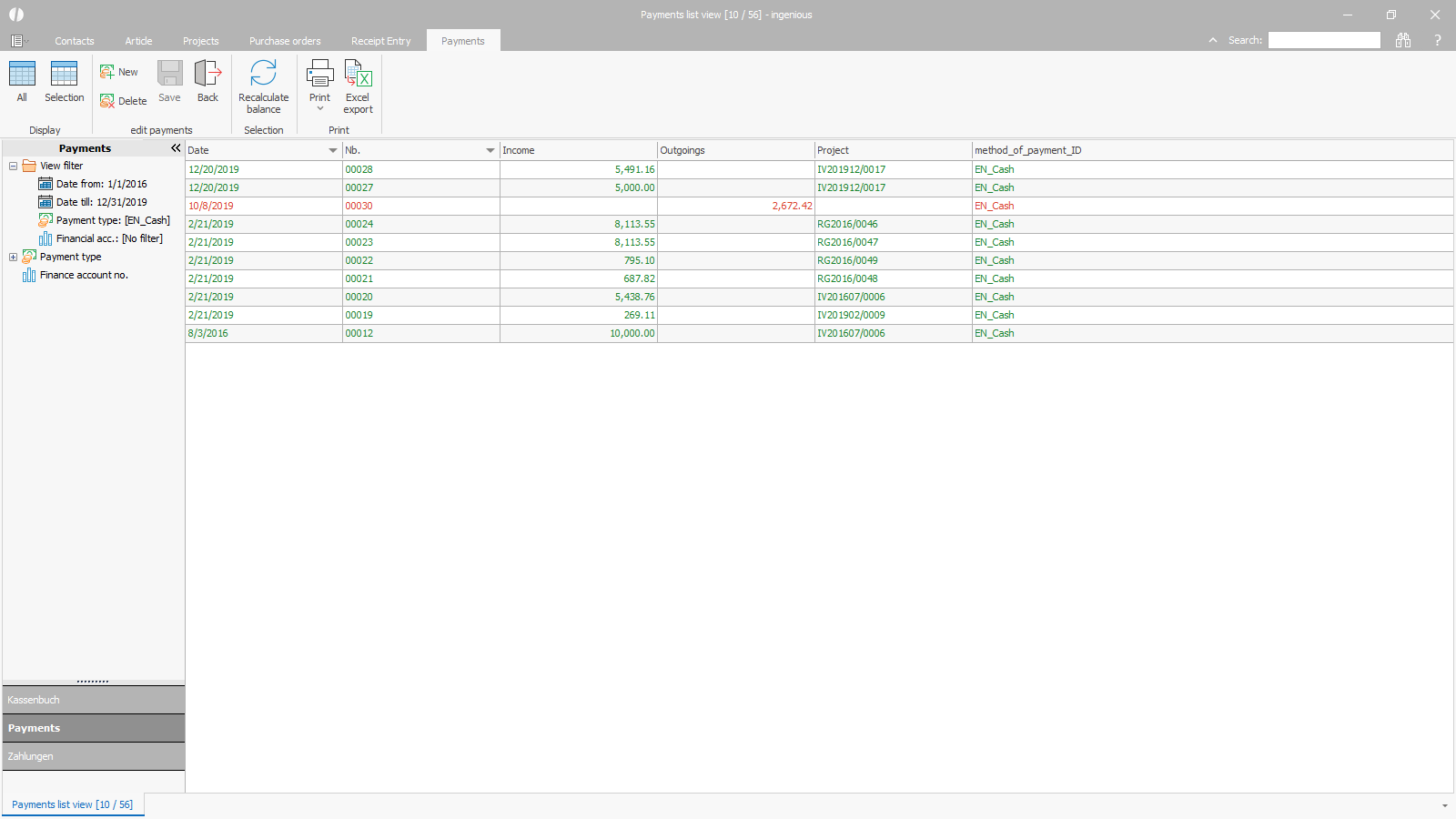Collapse the View filter tree node
The width and height of the screenshot is (1456, 819).
[x=13, y=166]
